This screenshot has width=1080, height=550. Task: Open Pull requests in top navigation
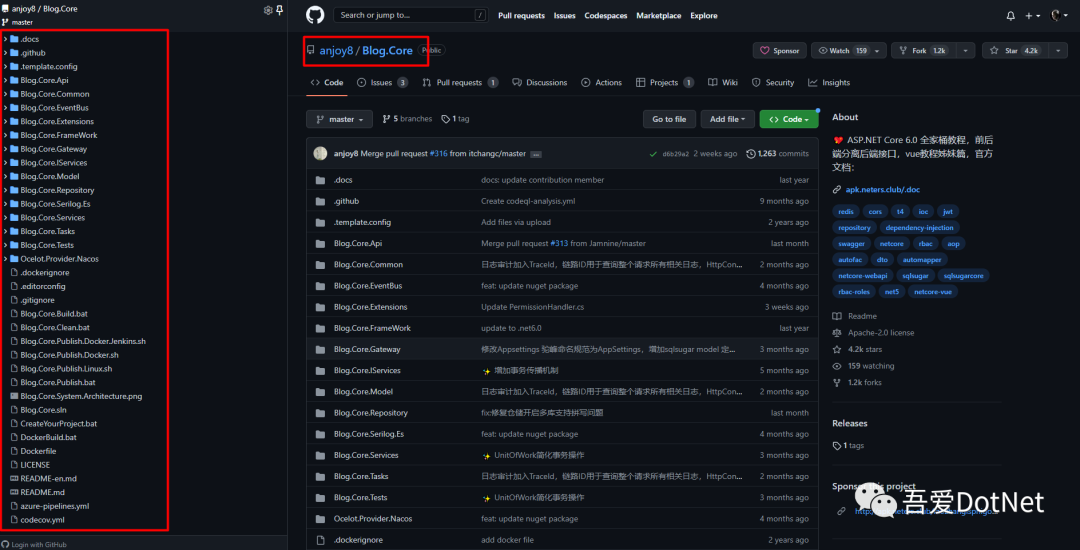click(521, 16)
